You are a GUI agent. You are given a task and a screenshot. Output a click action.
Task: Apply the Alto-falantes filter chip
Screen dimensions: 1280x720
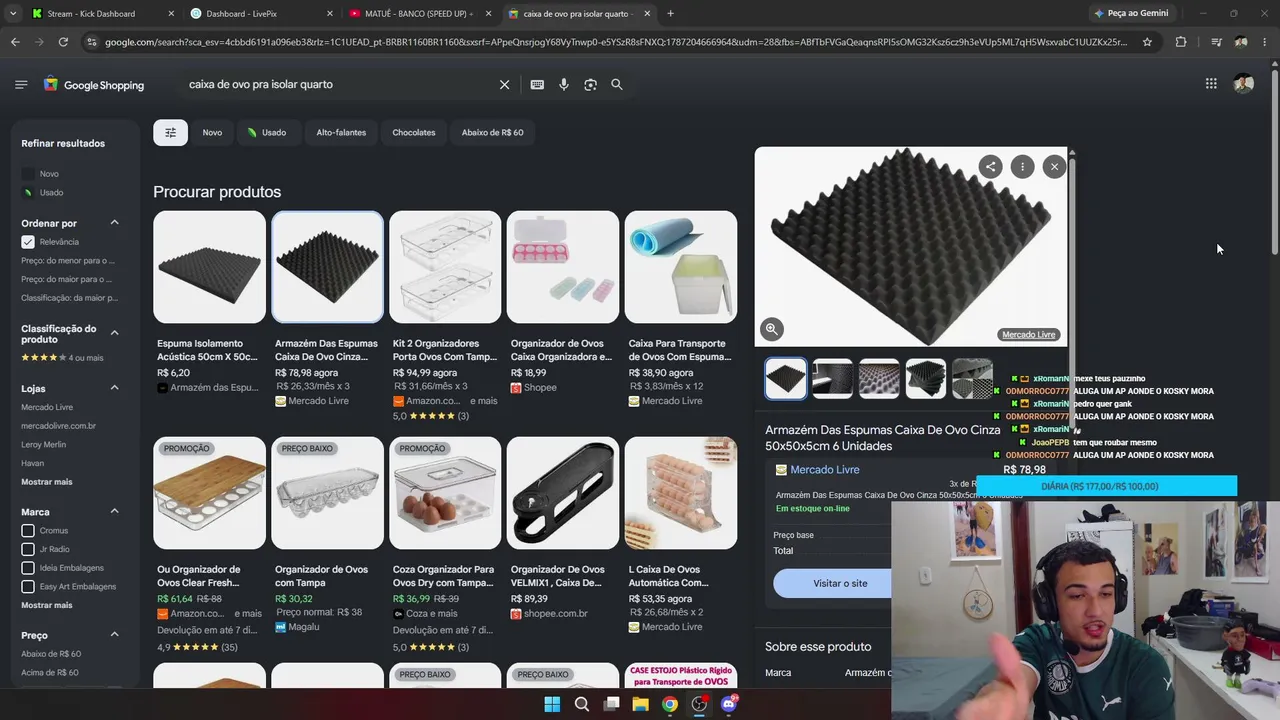[341, 132]
